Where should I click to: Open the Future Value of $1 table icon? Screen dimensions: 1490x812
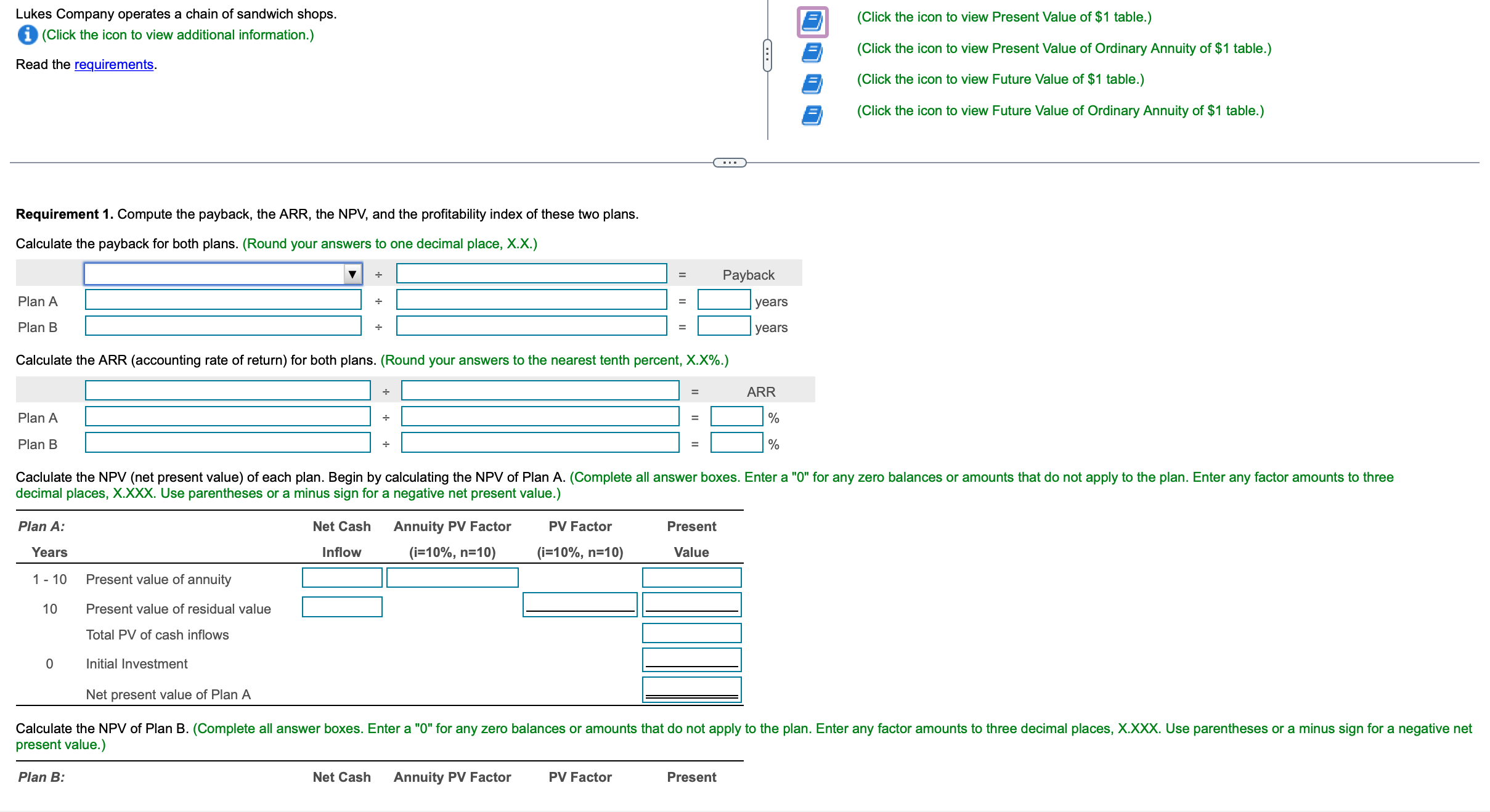pyautogui.click(x=812, y=83)
